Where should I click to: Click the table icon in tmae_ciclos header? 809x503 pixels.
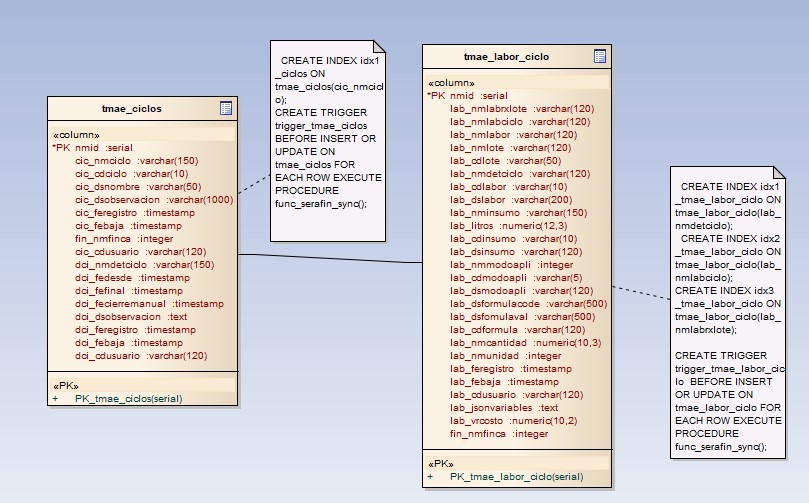pos(226,108)
